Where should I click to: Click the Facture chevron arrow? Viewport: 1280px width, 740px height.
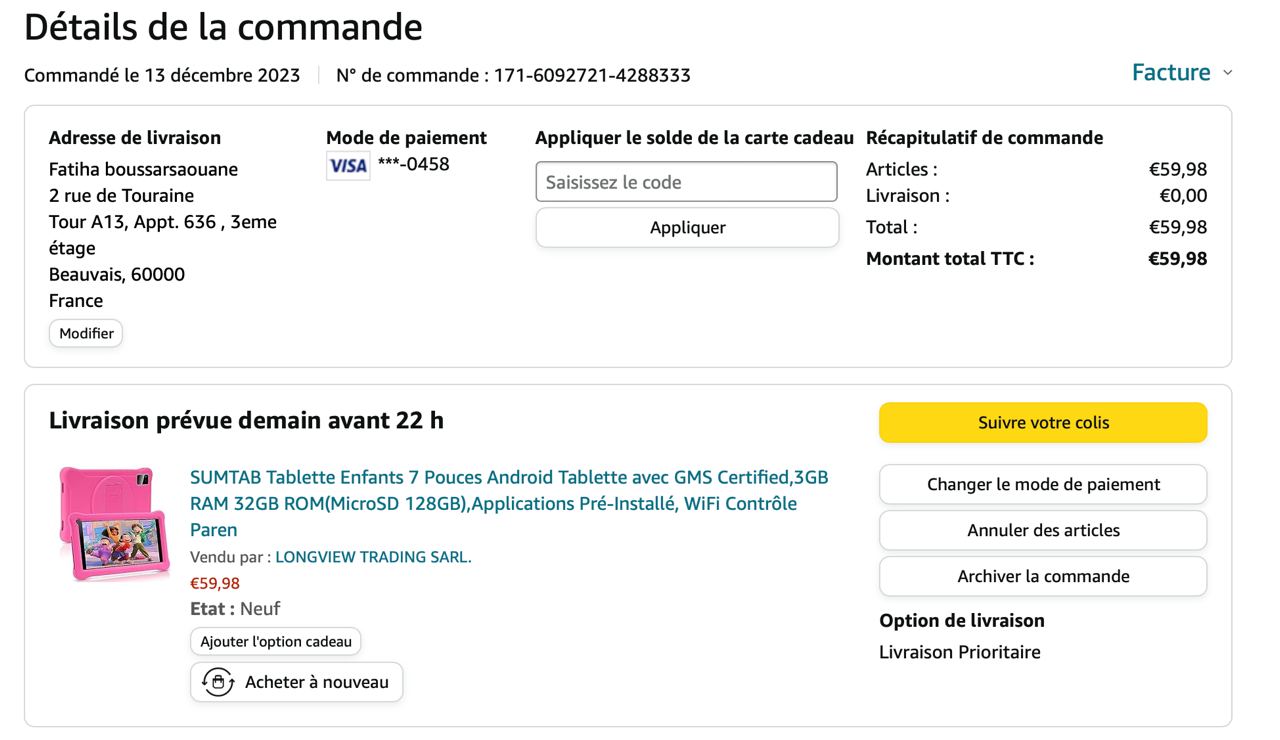coord(1228,73)
